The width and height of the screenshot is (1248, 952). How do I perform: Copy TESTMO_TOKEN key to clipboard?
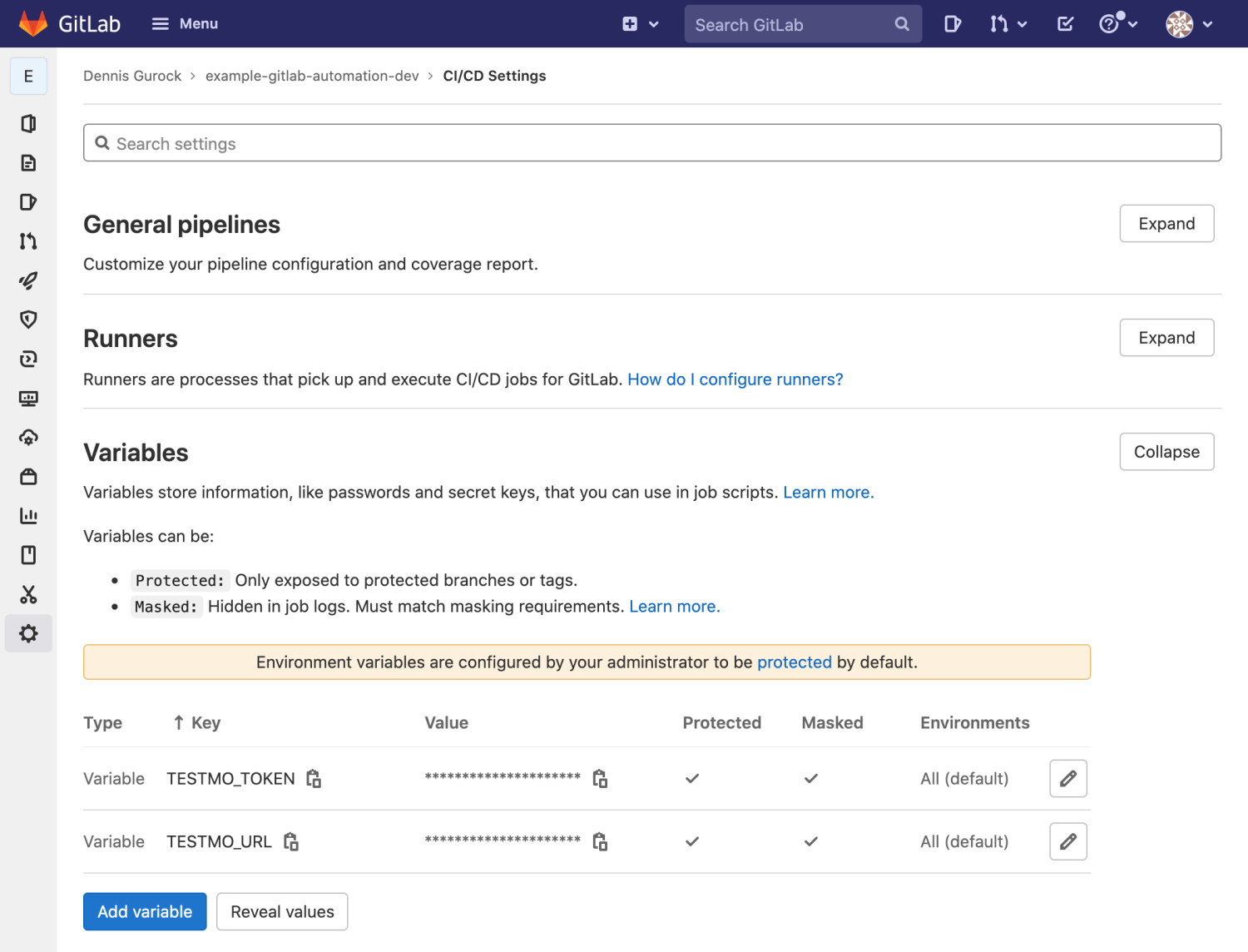[314, 778]
